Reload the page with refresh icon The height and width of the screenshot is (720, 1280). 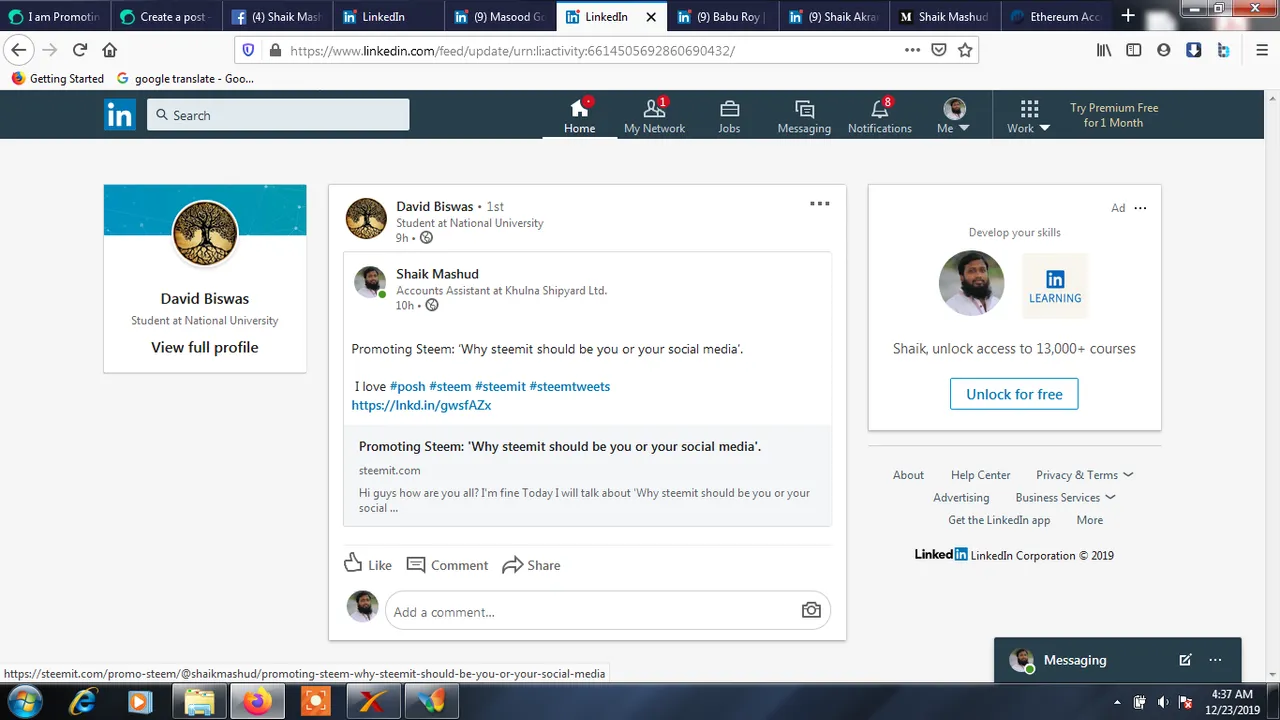80,50
